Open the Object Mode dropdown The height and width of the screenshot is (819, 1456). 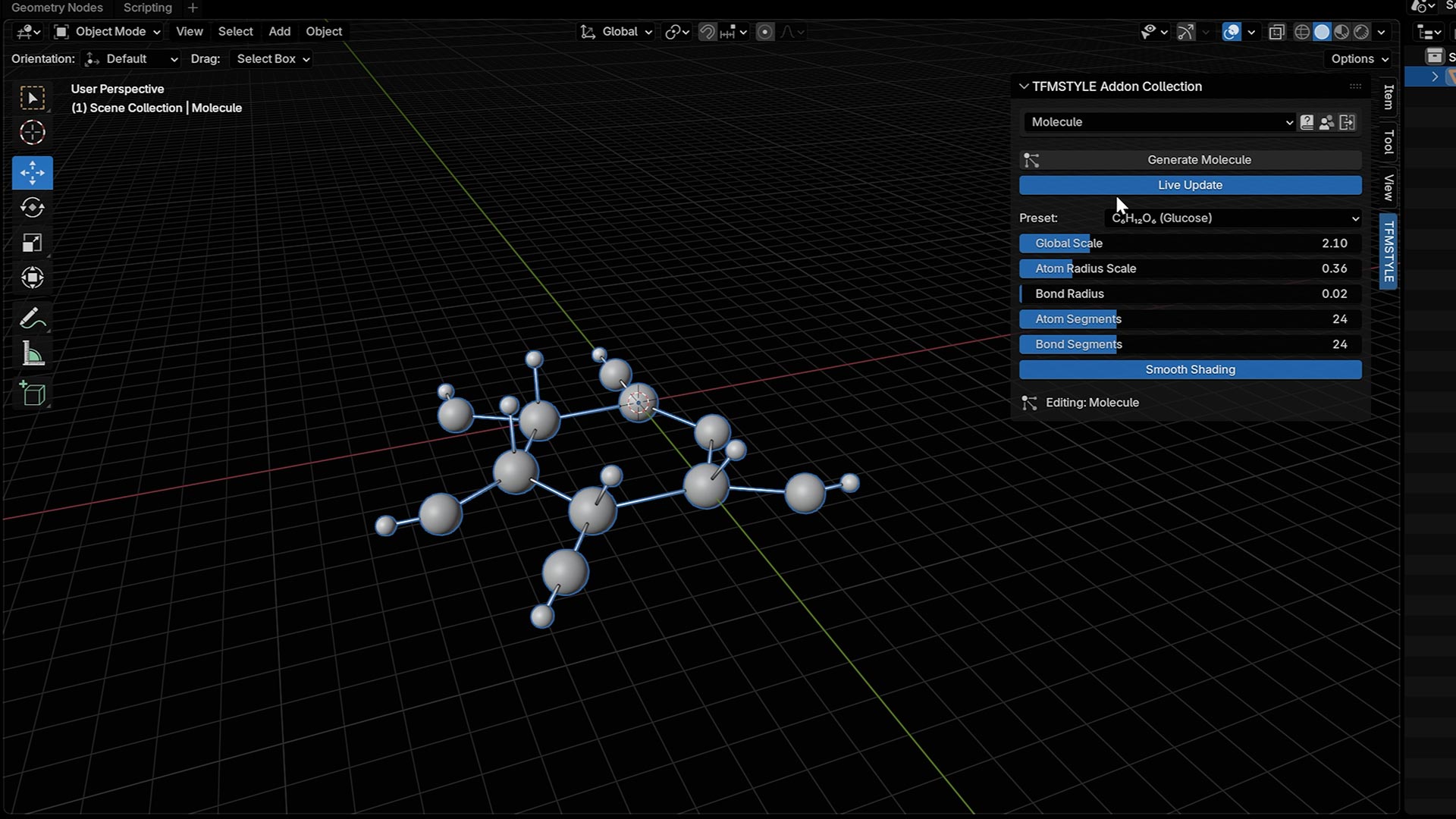tap(108, 32)
